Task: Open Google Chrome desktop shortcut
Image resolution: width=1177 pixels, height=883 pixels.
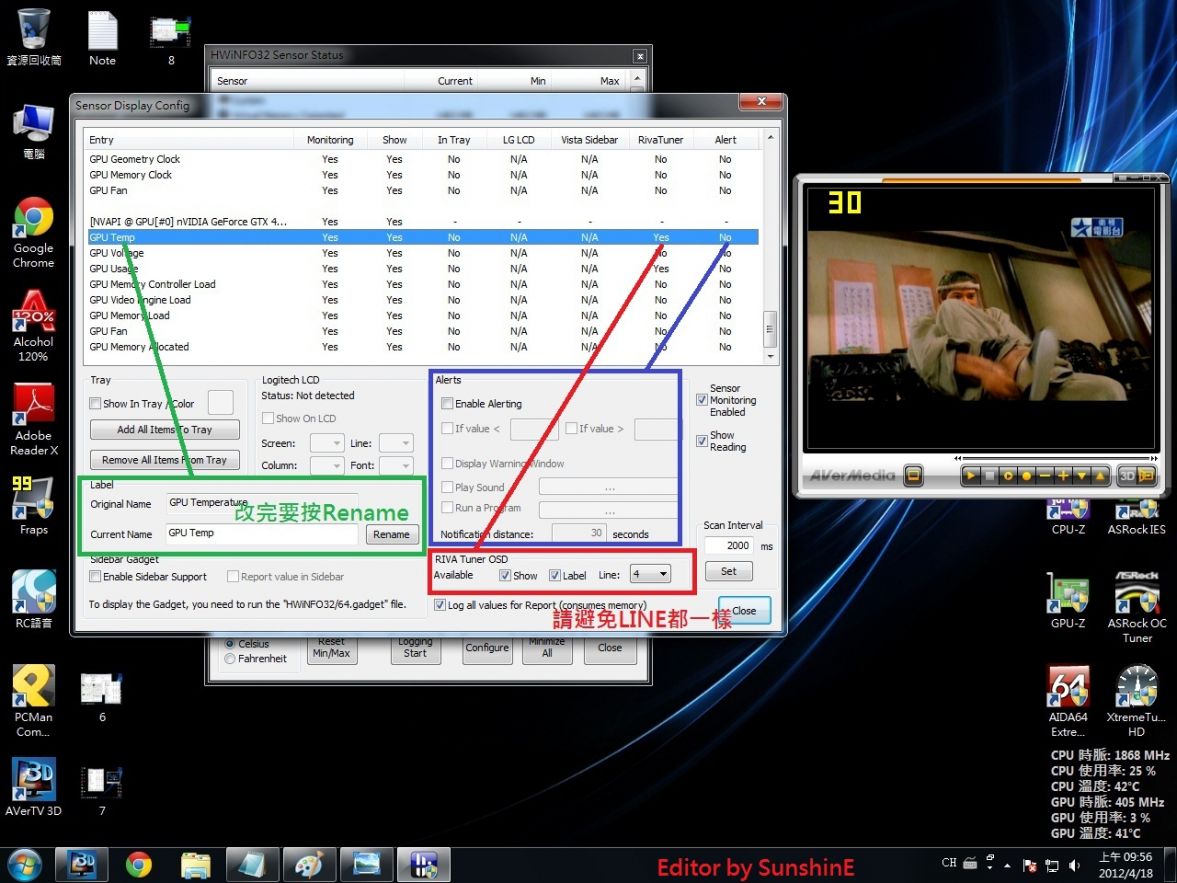Action: [33, 233]
